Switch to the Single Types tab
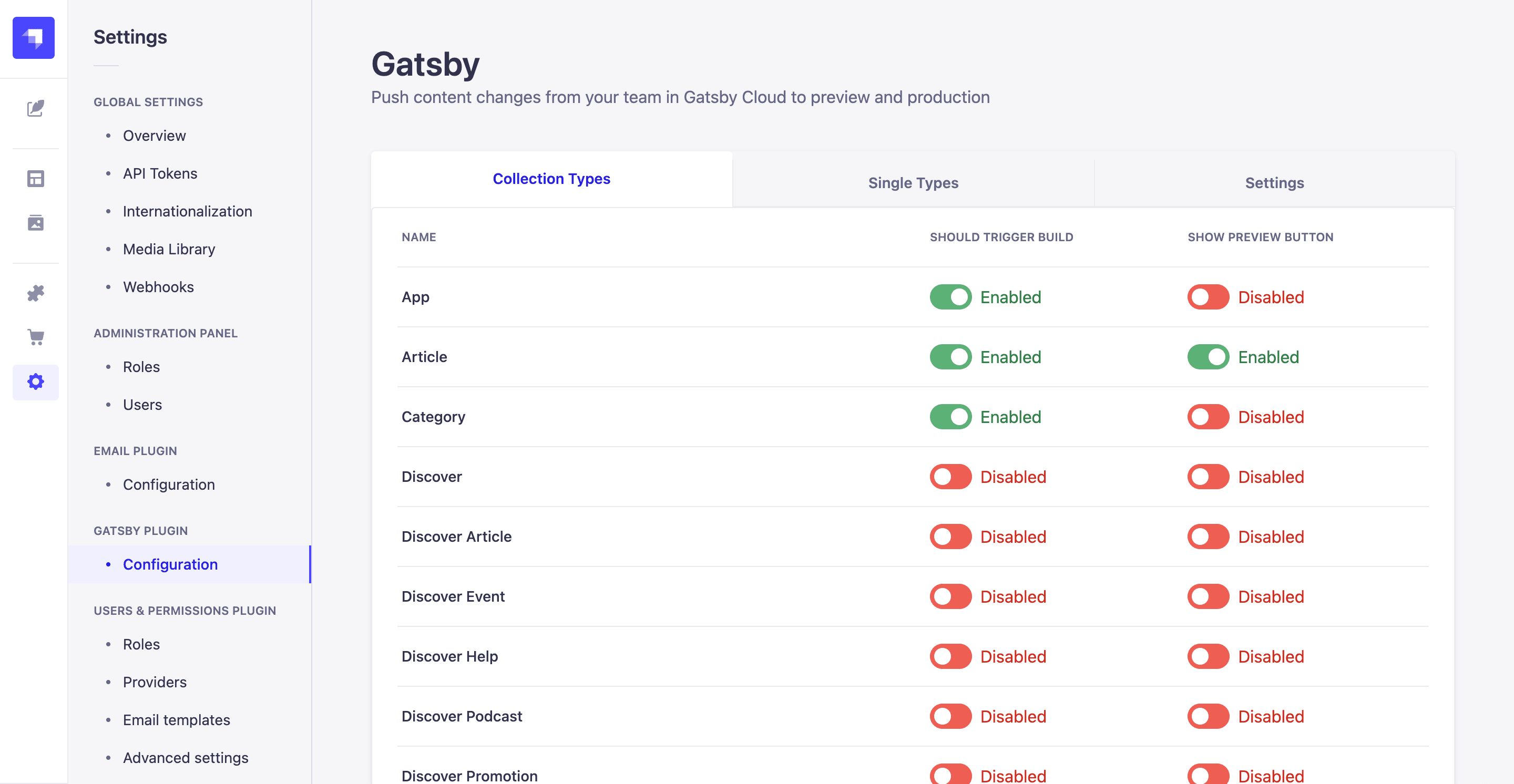1514x784 pixels. (913, 182)
